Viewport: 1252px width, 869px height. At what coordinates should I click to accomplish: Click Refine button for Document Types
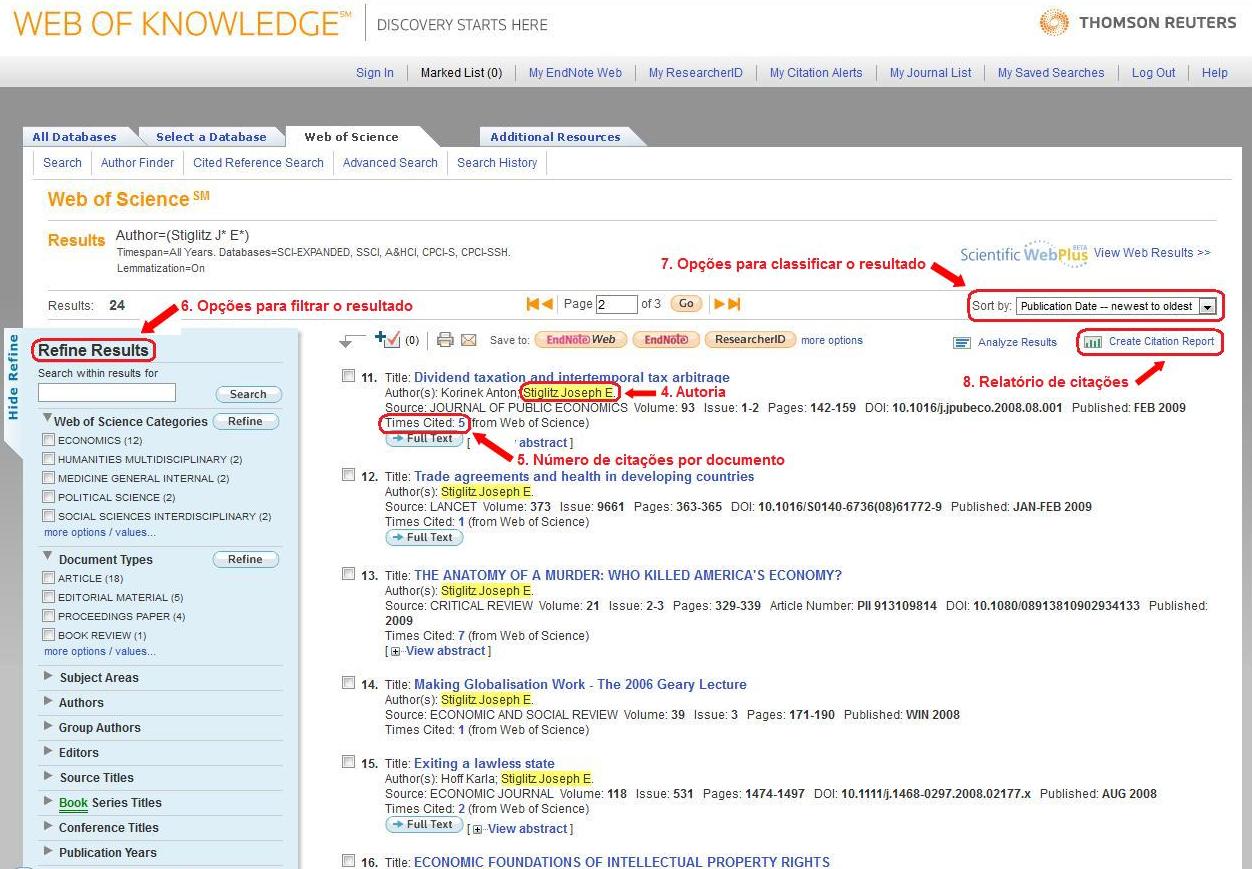pyautogui.click(x=245, y=559)
